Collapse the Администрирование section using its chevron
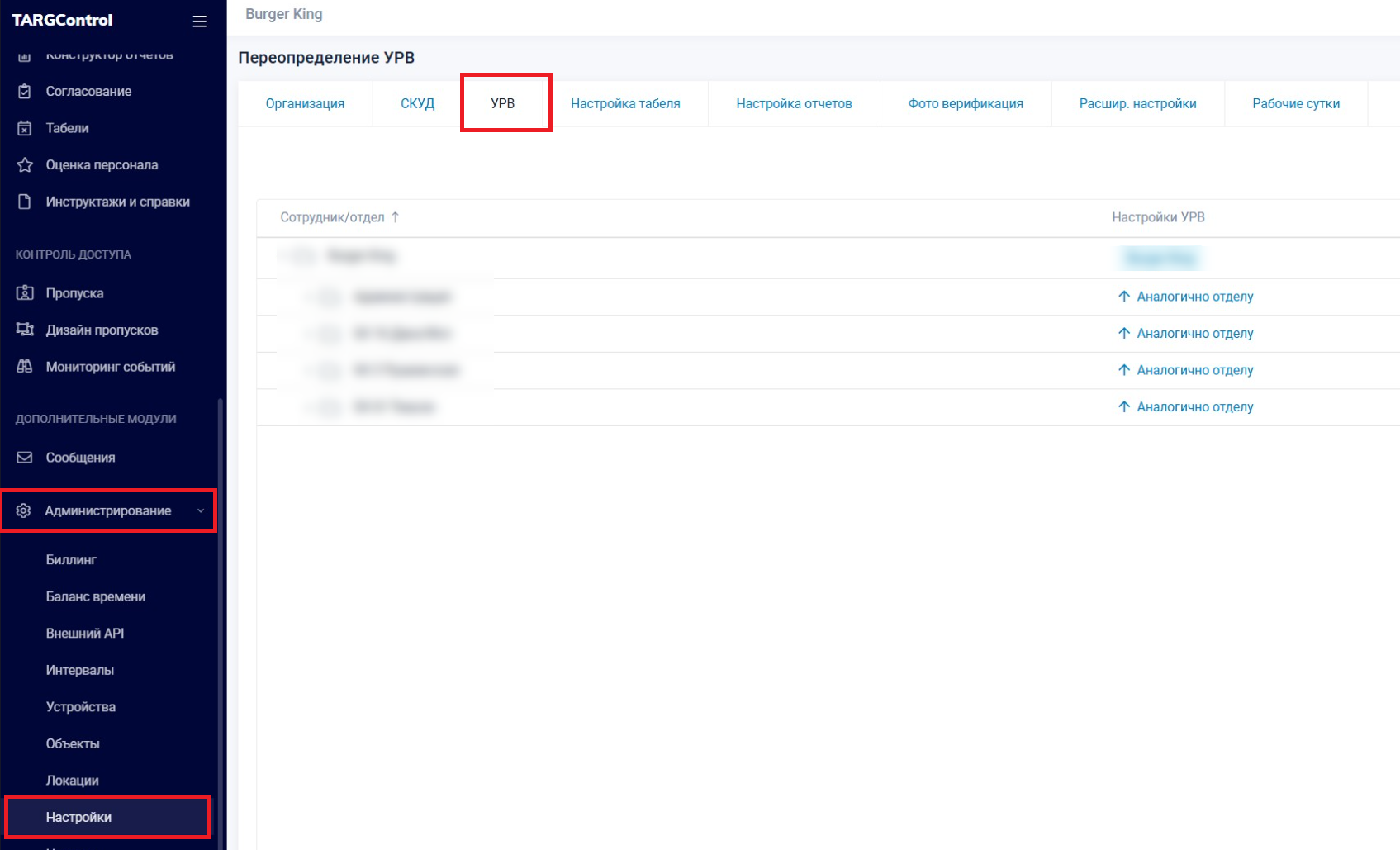The height and width of the screenshot is (850, 1400). pos(200,510)
